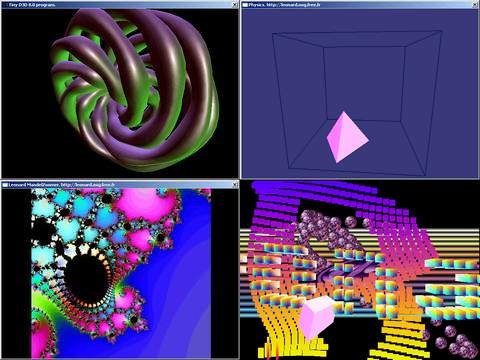Click the Physics window system icon
Image resolution: width=480 pixels, height=360 pixels.
(x=245, y=5)
